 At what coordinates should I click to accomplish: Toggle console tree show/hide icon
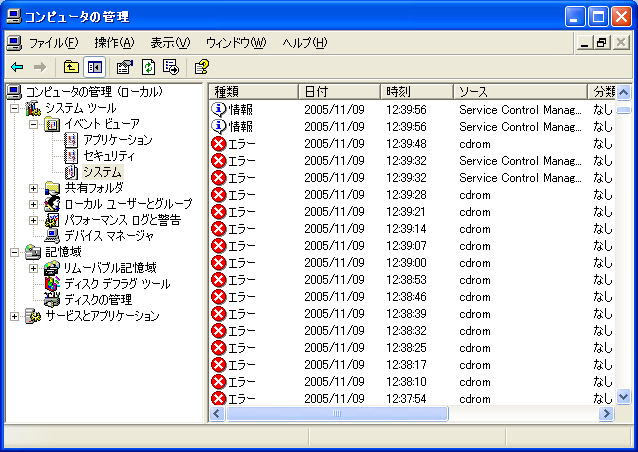[94, 67]
